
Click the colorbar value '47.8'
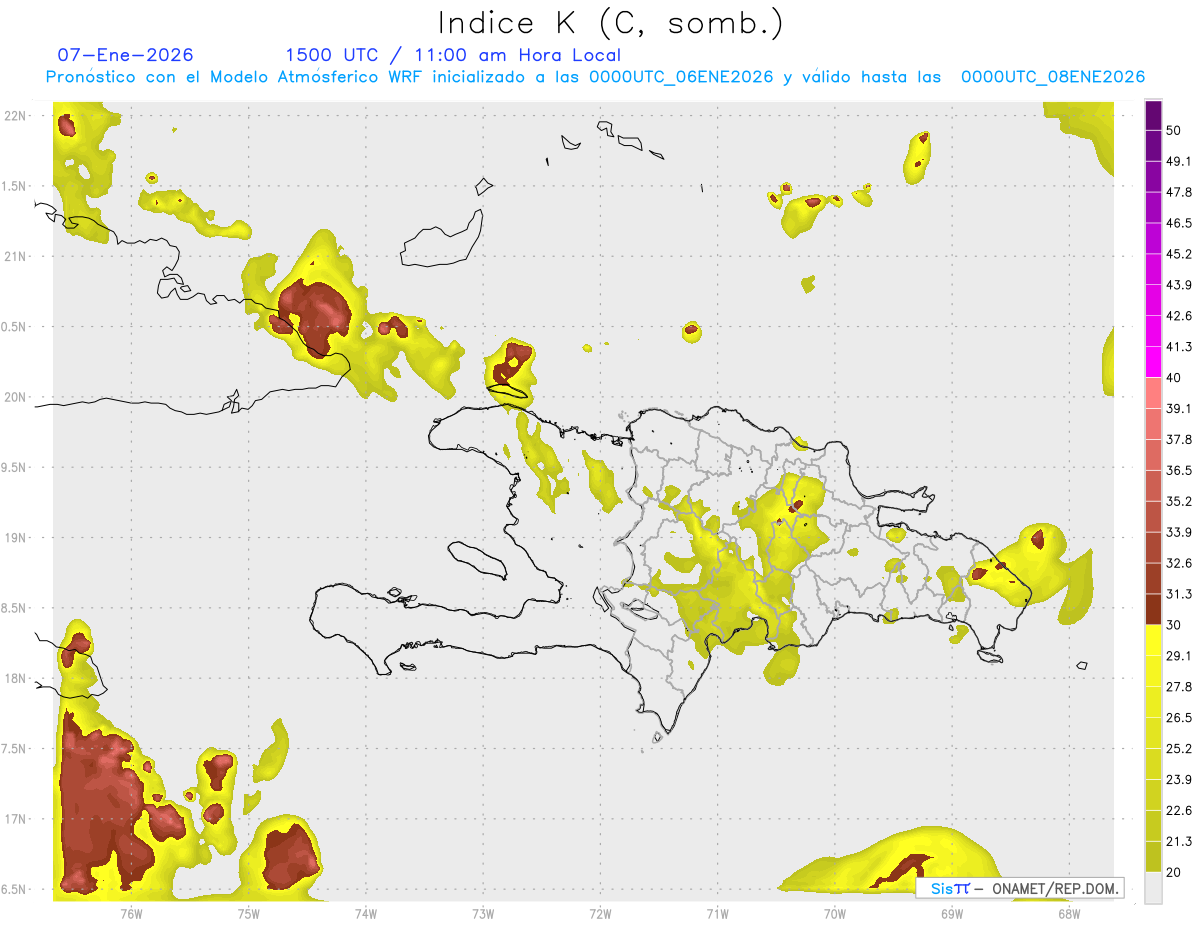click(1179, 192)
